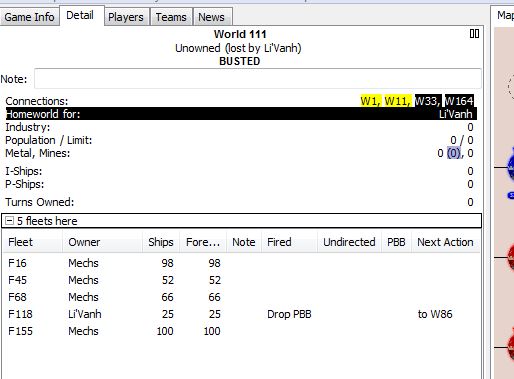Collapse the '5 fleets here' section
This screenshot has height=379, width=514.
[x=10, y=221]
